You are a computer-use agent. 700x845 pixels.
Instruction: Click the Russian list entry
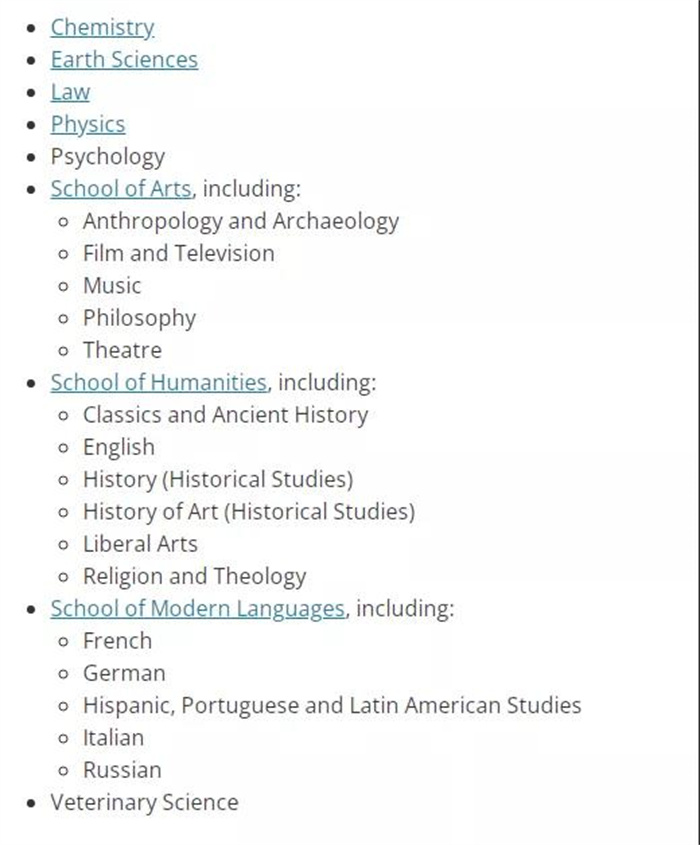click(122, 770)
